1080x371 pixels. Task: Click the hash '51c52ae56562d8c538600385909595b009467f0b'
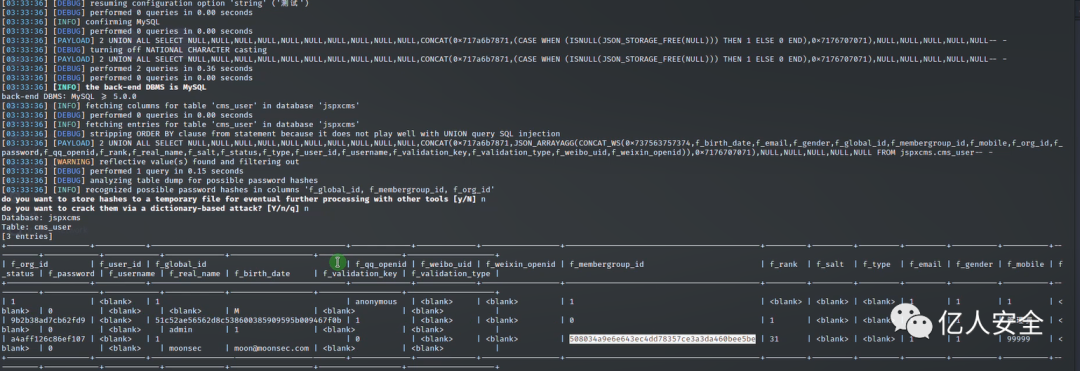coord(248,321)
